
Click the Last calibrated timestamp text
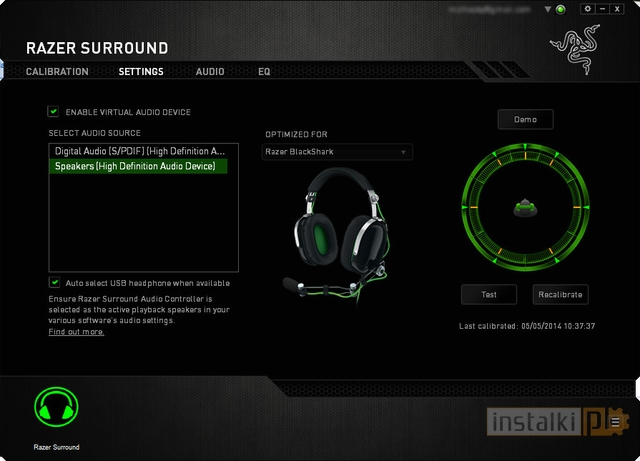click(527, 326)
